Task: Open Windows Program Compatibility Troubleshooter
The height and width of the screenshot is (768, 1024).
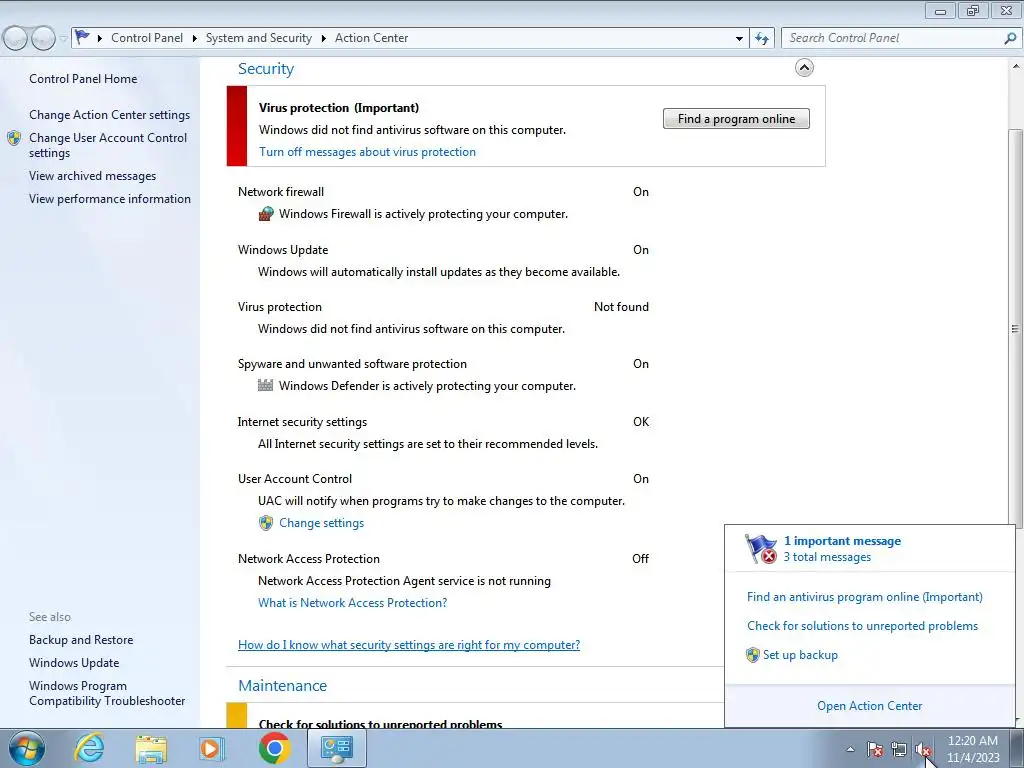Action: (x=107, y=693)
